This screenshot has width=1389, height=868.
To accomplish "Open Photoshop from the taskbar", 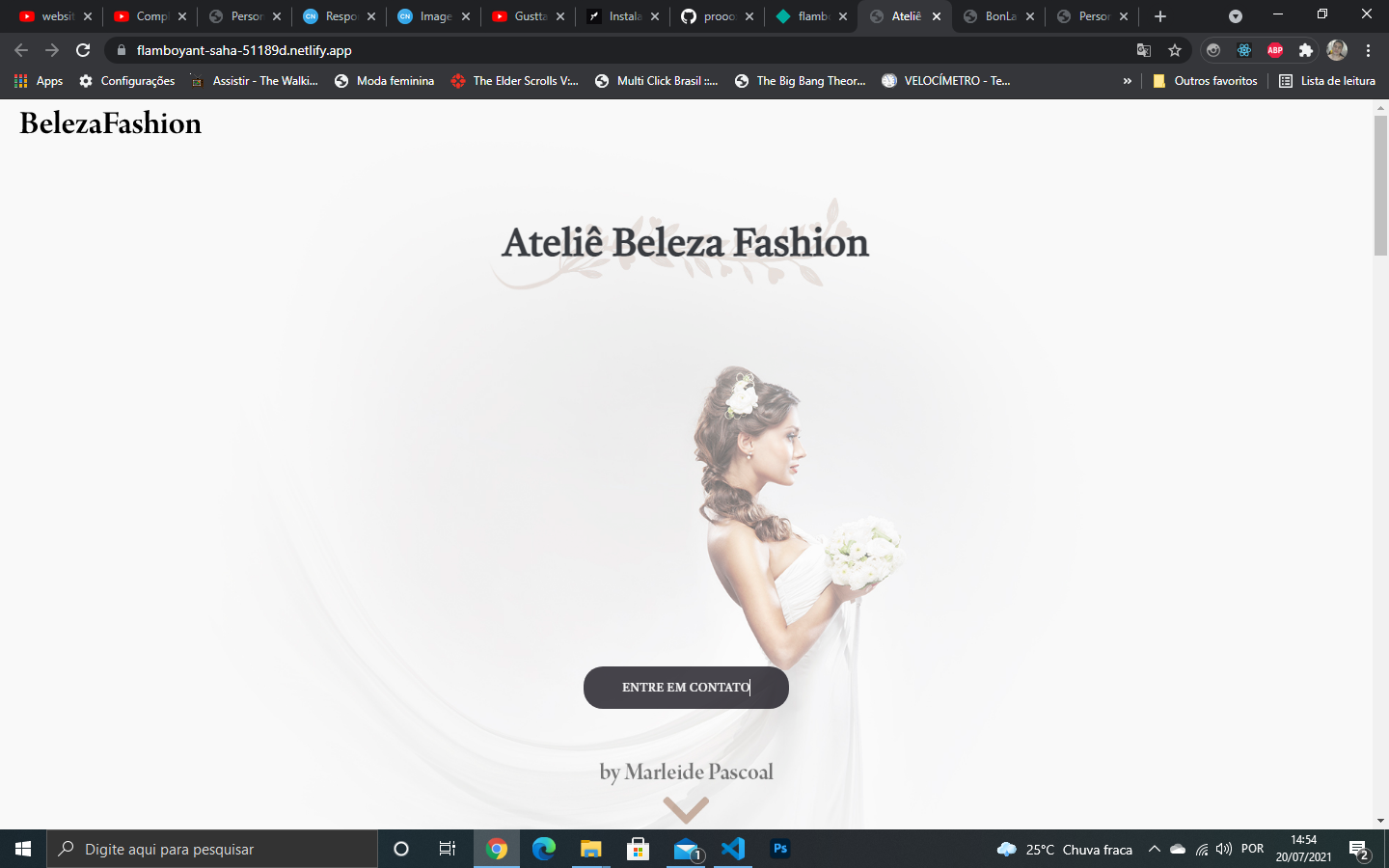I will point(780,849).
